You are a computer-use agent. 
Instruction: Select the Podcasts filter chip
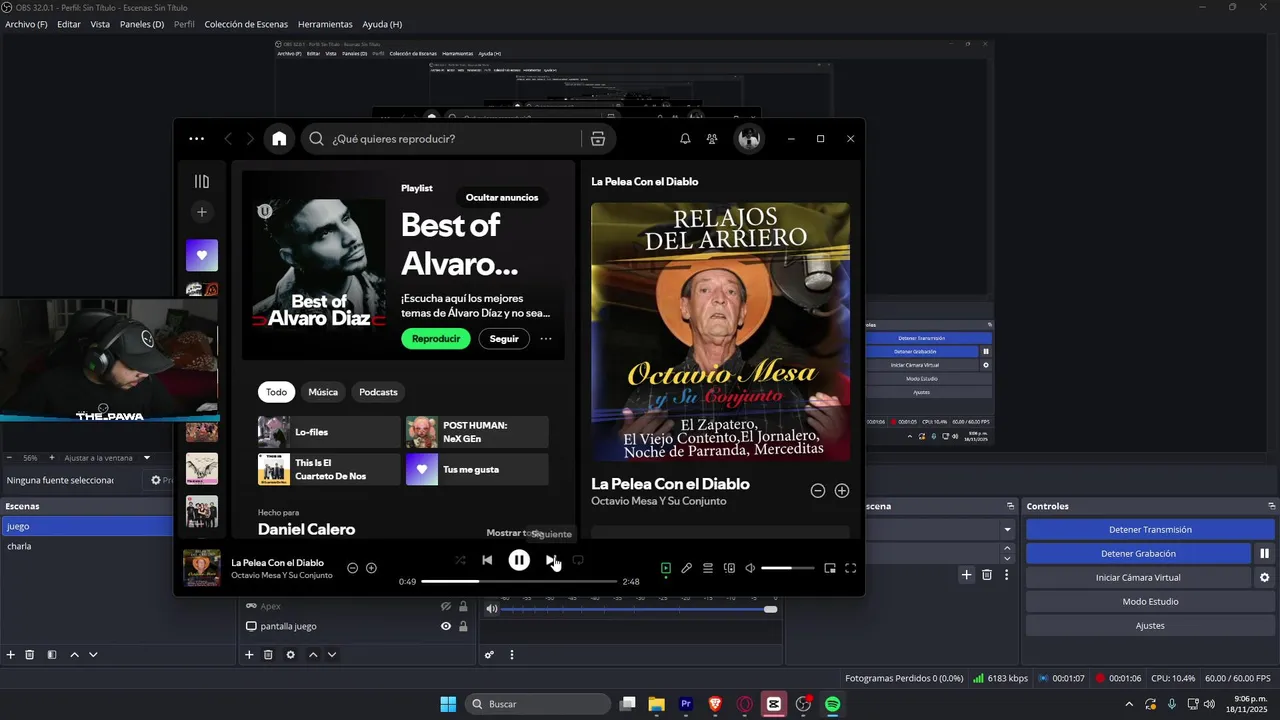(378, 392)
